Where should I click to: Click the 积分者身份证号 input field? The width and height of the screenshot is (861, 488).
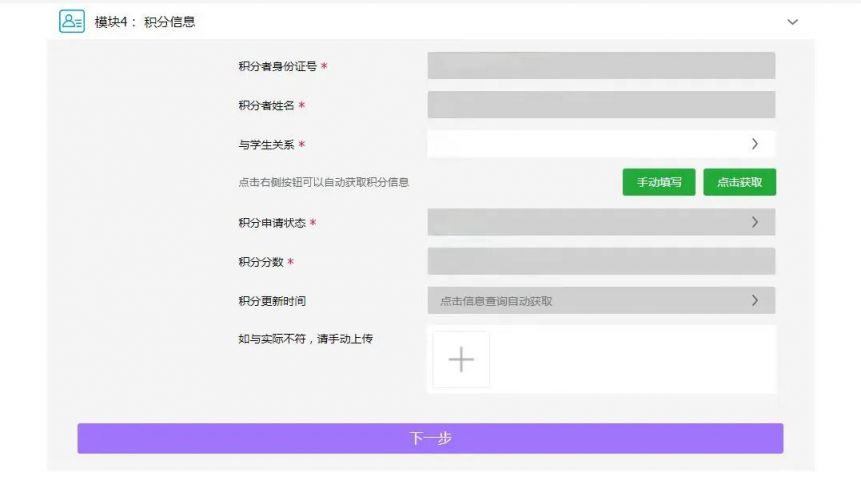(x=601, y=66)
